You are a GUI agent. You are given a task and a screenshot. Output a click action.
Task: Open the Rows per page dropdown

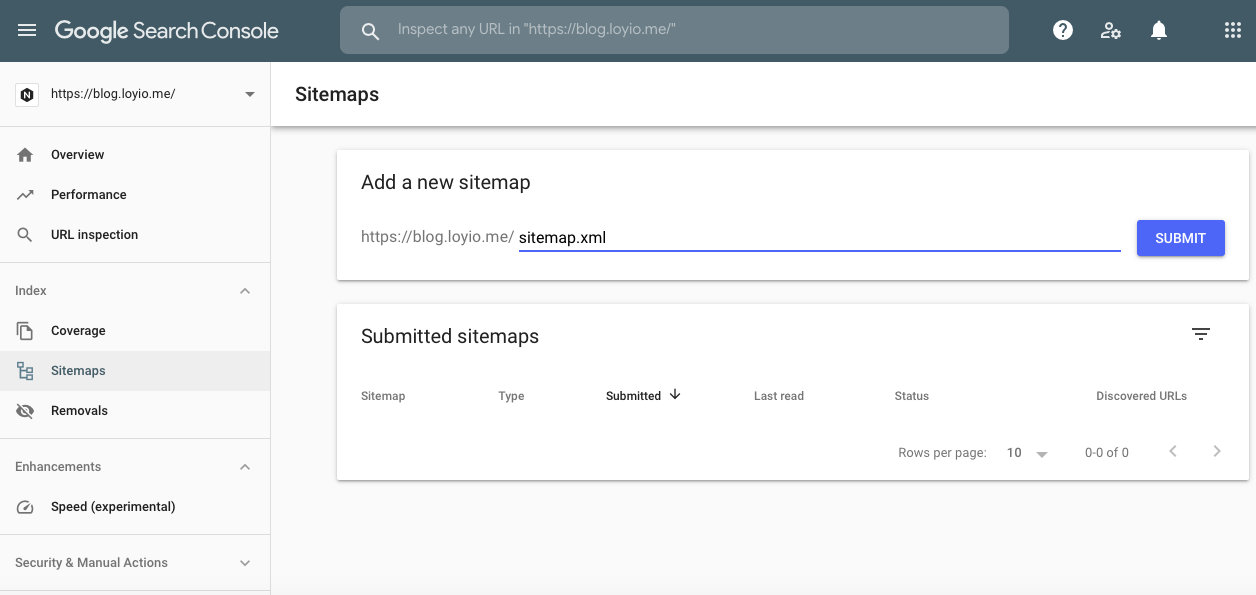(x=1027, y=453)
